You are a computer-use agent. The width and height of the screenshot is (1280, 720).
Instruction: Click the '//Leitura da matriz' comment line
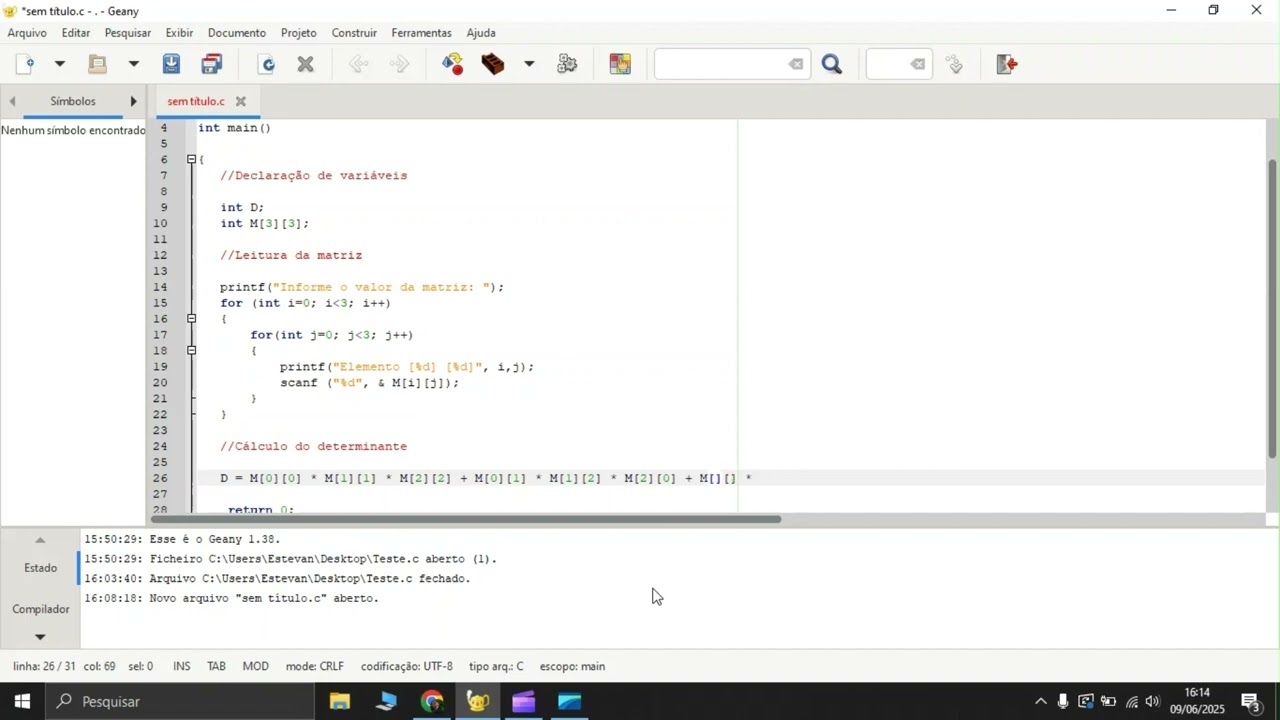291,255
